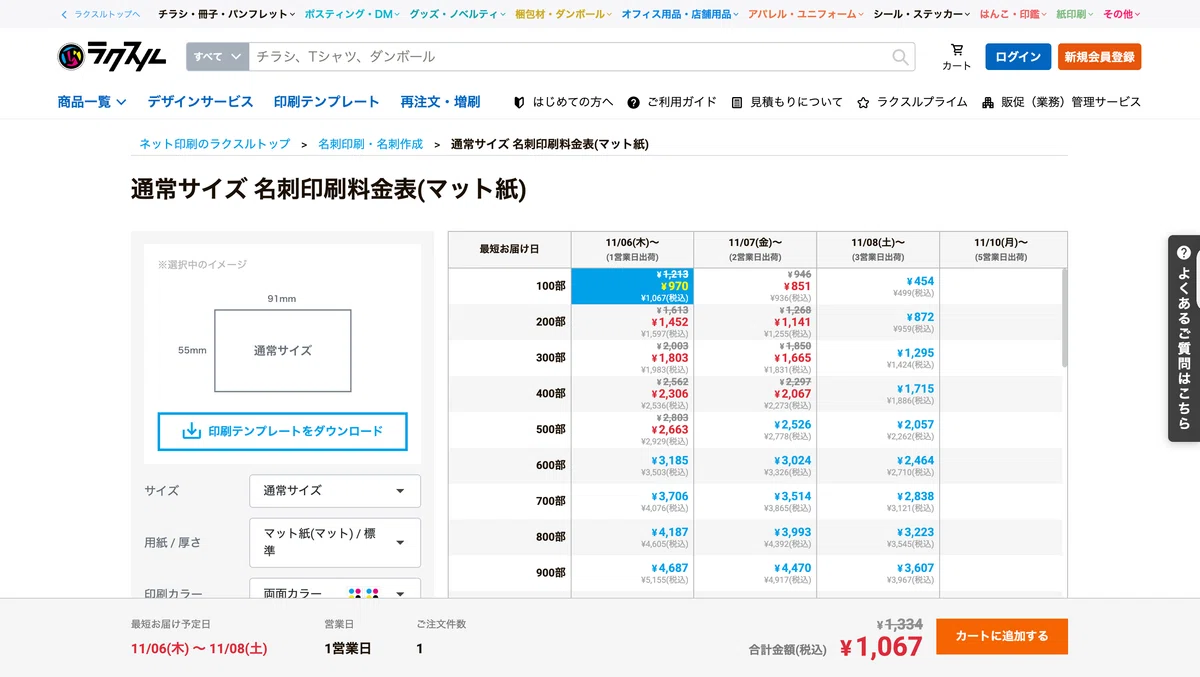Click the question mark icon for ご利用ガイド
The image size is (1200, 677).
634,102
